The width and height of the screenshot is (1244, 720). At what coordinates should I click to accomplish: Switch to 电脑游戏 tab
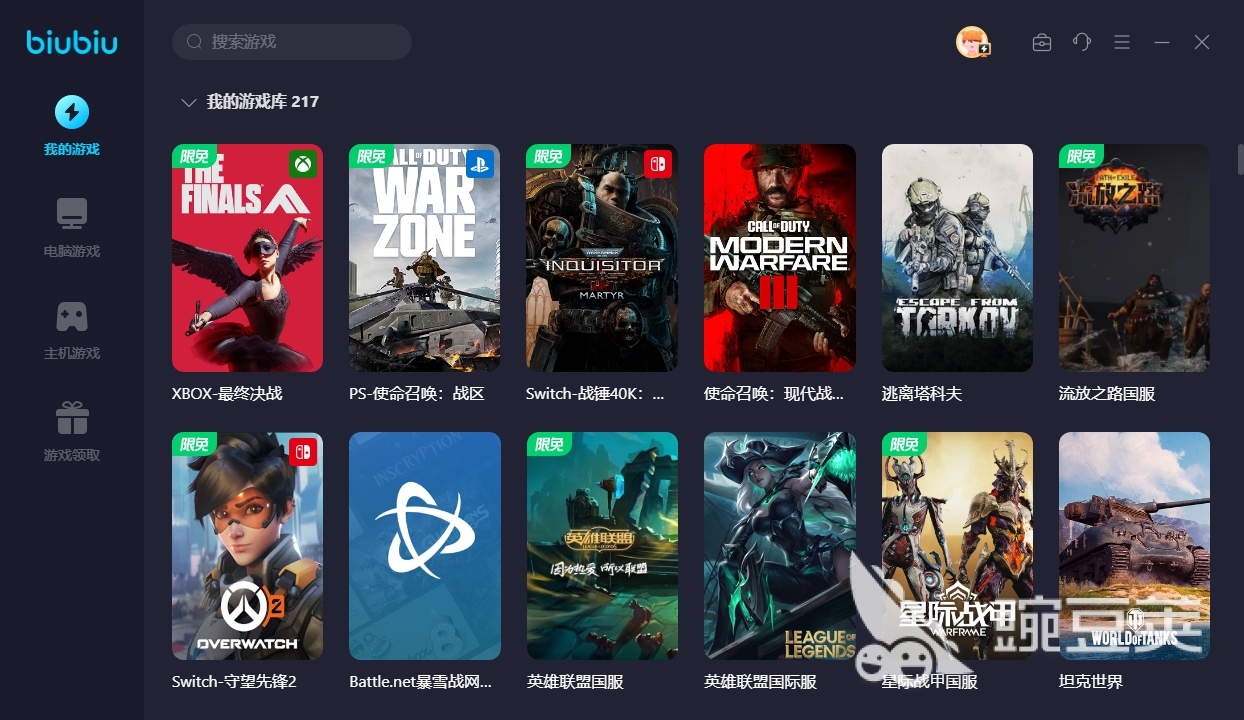pyautogui.click(x=72, y=251)
